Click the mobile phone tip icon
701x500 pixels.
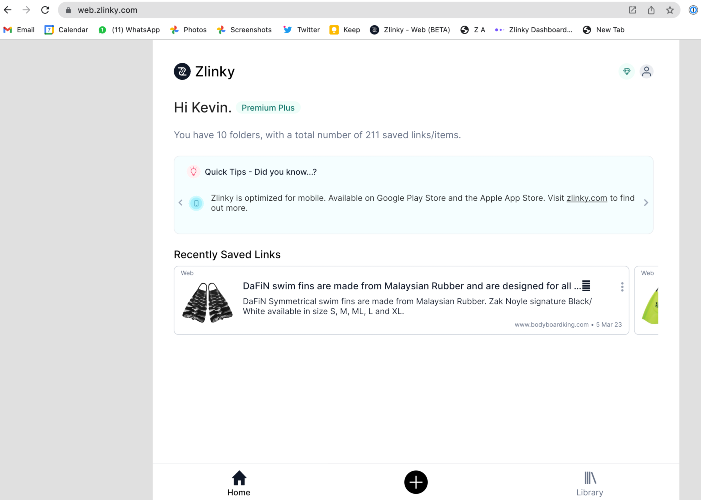pos(196,203)
